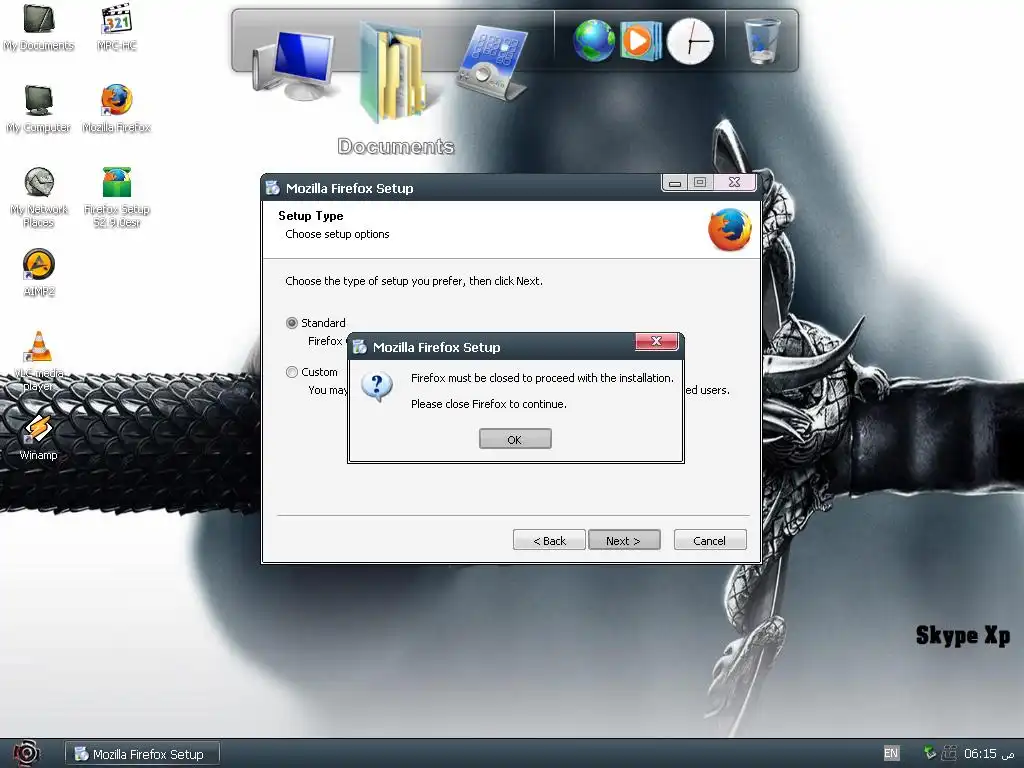Click 'Firefox must be closed to proceed' message

[542, 378]
